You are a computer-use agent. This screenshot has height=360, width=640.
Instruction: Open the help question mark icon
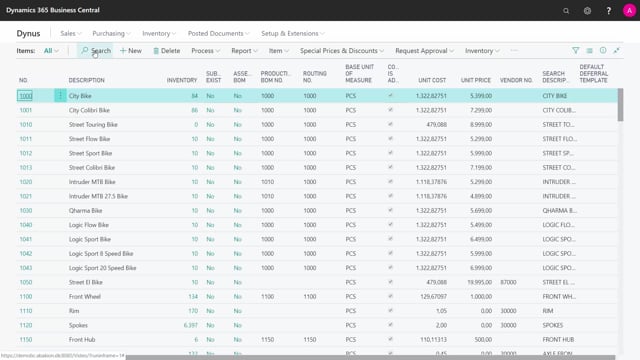click(x=608, y=11)
